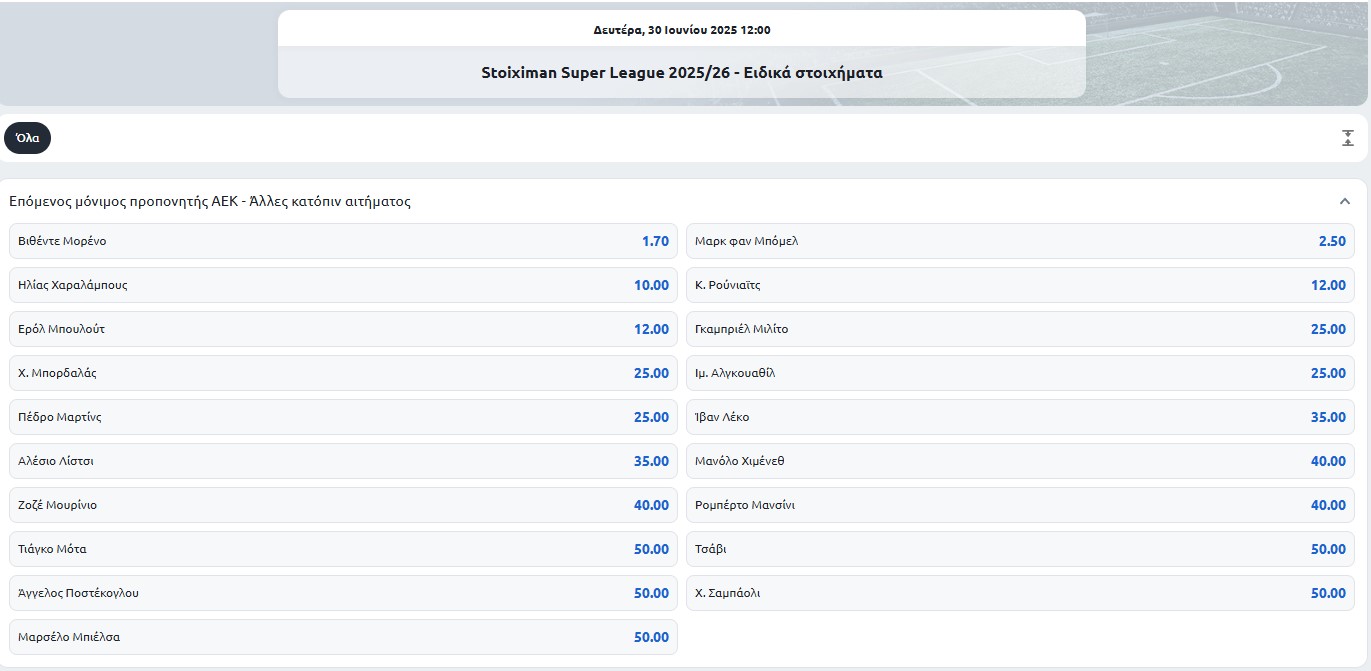Bet on Ρομπέρτο Μανσίνι
Image resolution: width=1371 pixels, height=671 pixels.
tap(1020, 505)
